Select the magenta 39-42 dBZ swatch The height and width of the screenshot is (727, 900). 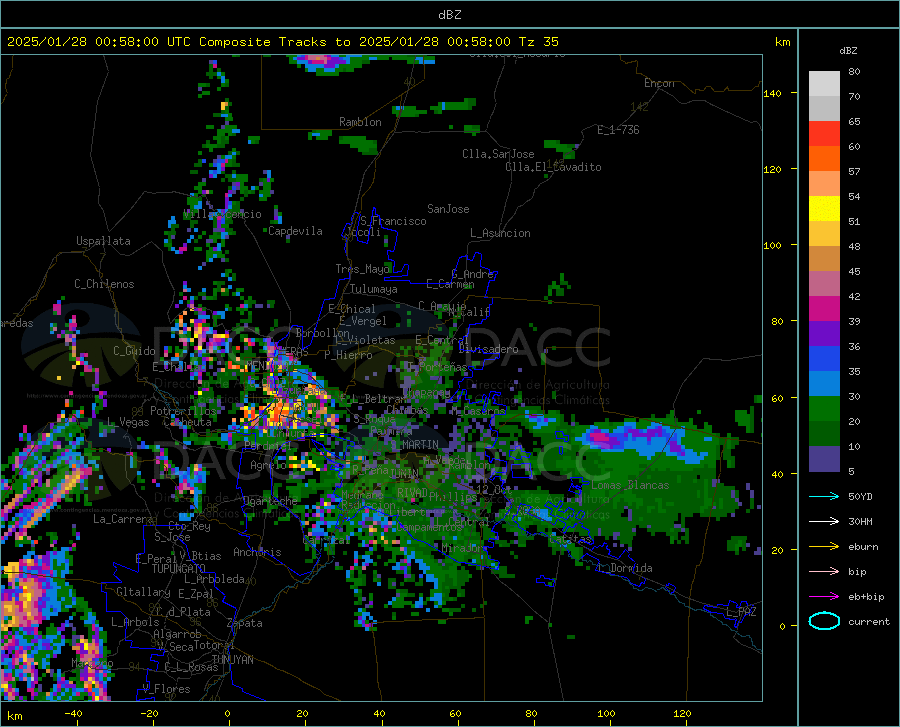824,309
